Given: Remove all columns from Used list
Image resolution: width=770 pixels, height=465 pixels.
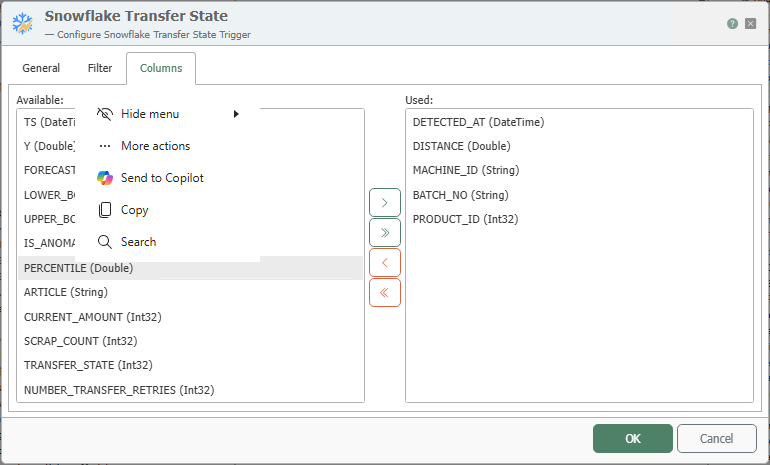Looking at the screenshot, I should tap(385, 293).
